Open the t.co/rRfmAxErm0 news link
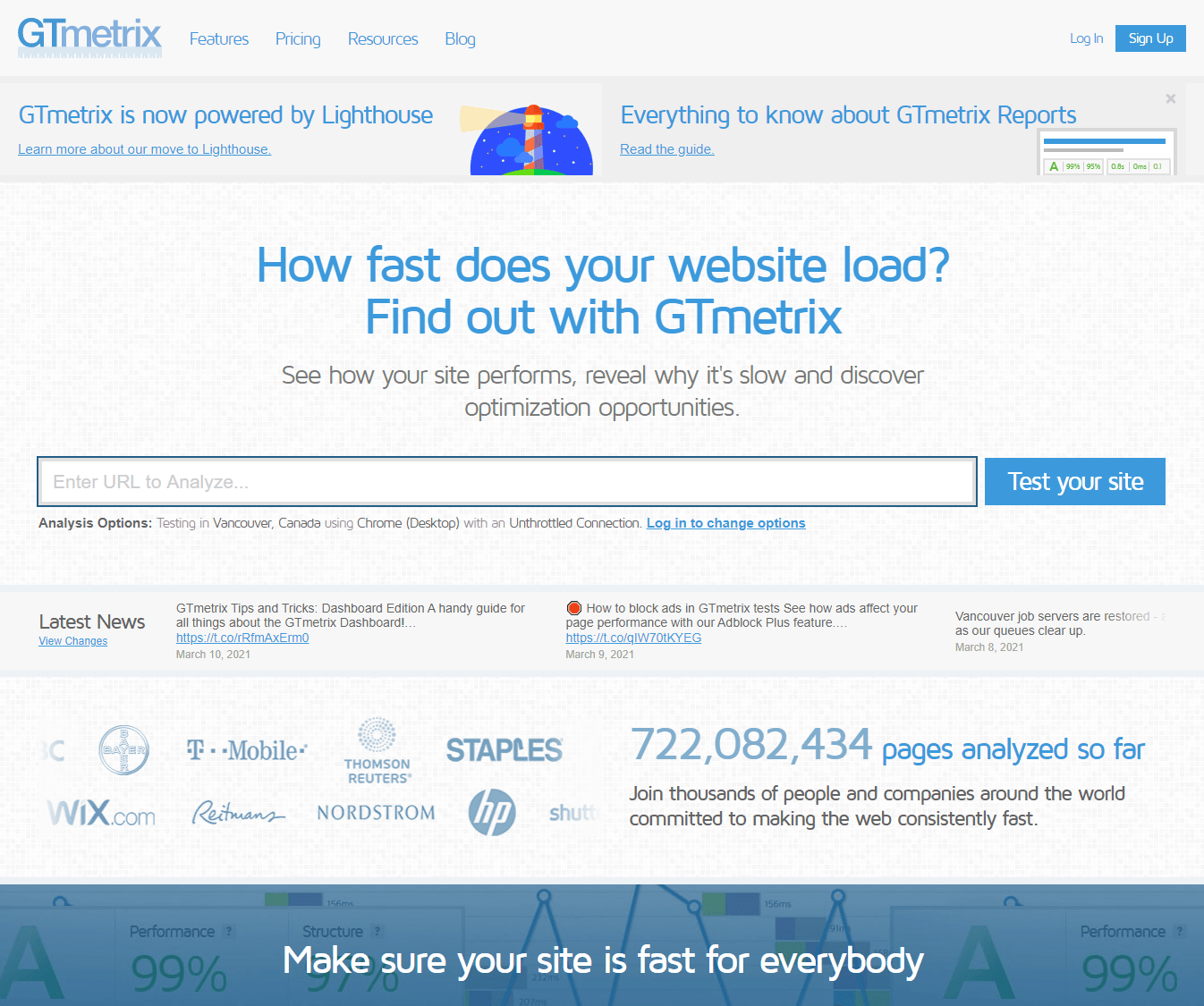 point(242,638)
